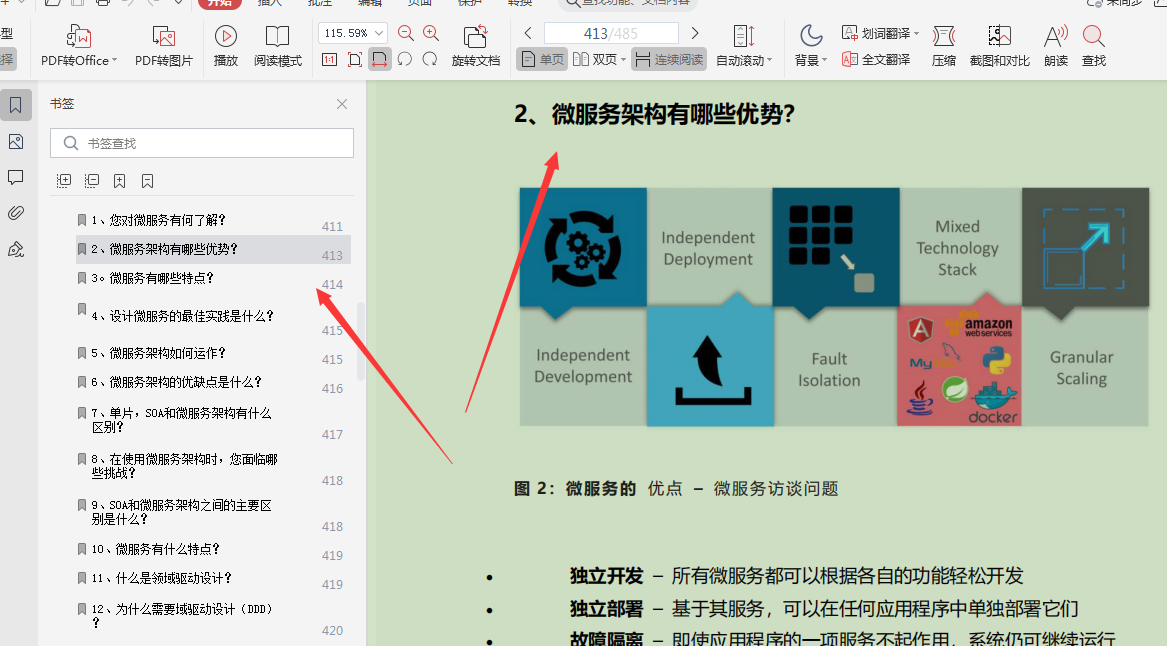
Task: Fit the whole page in window
Action: point(355,60)
